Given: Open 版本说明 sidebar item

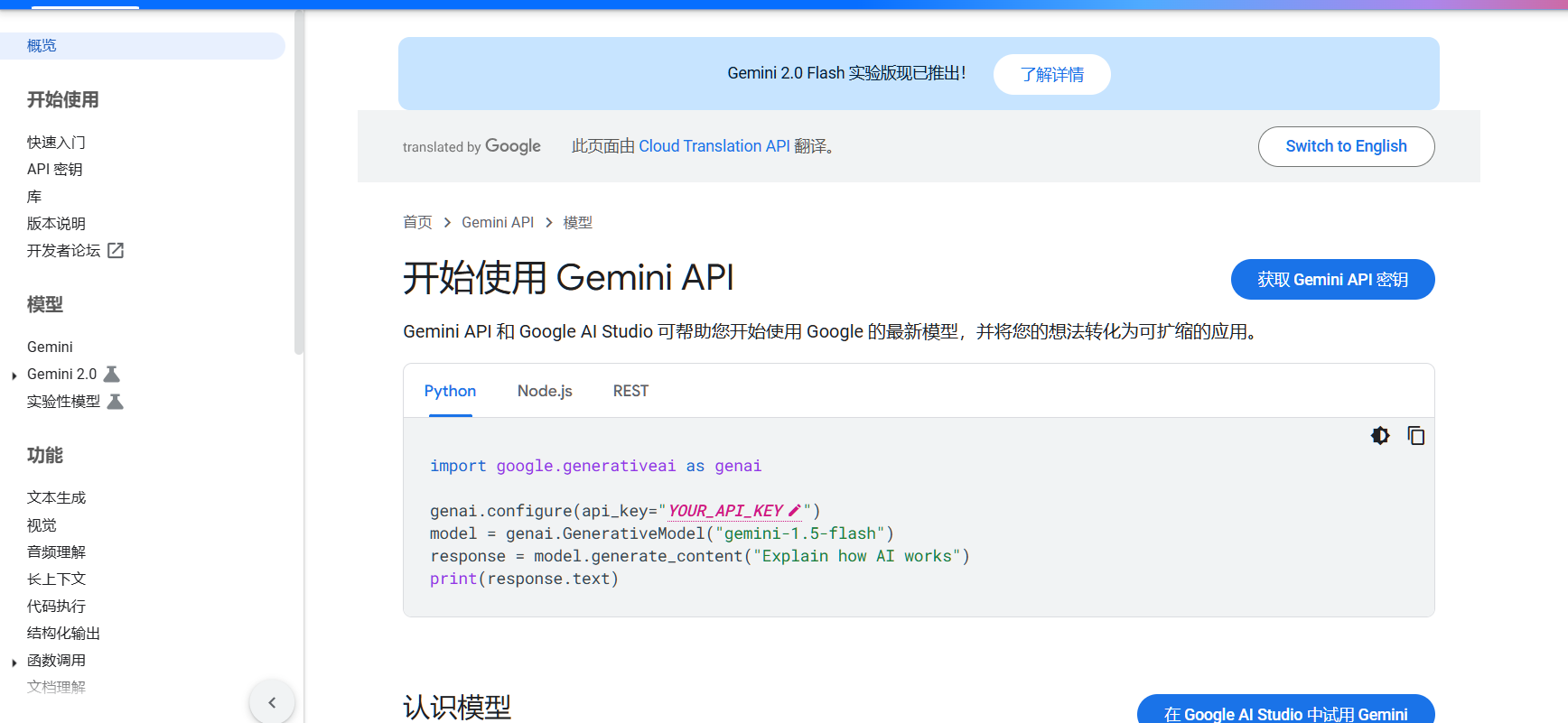Looking at the screenshot, I should pyautogui.click(x=56, y=223).
